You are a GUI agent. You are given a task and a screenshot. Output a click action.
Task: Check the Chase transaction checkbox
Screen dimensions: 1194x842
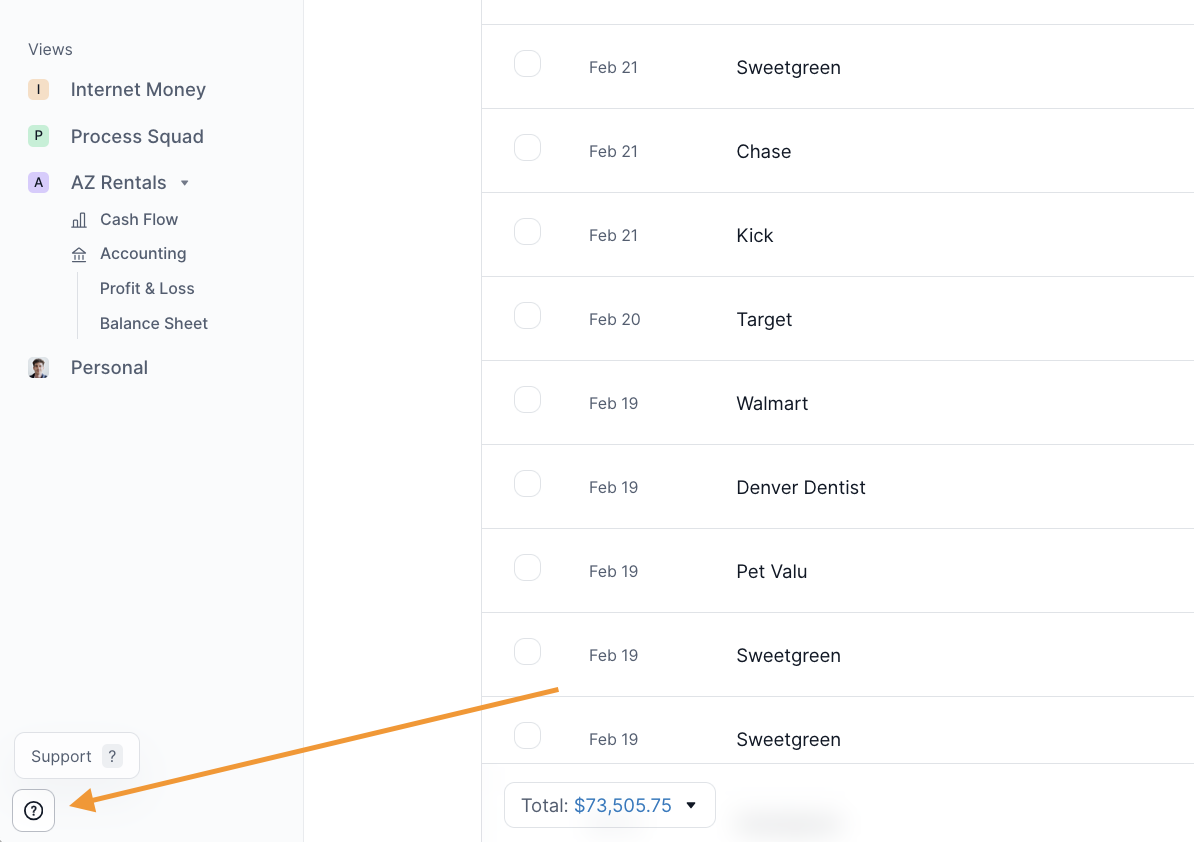tap(527, 148)
